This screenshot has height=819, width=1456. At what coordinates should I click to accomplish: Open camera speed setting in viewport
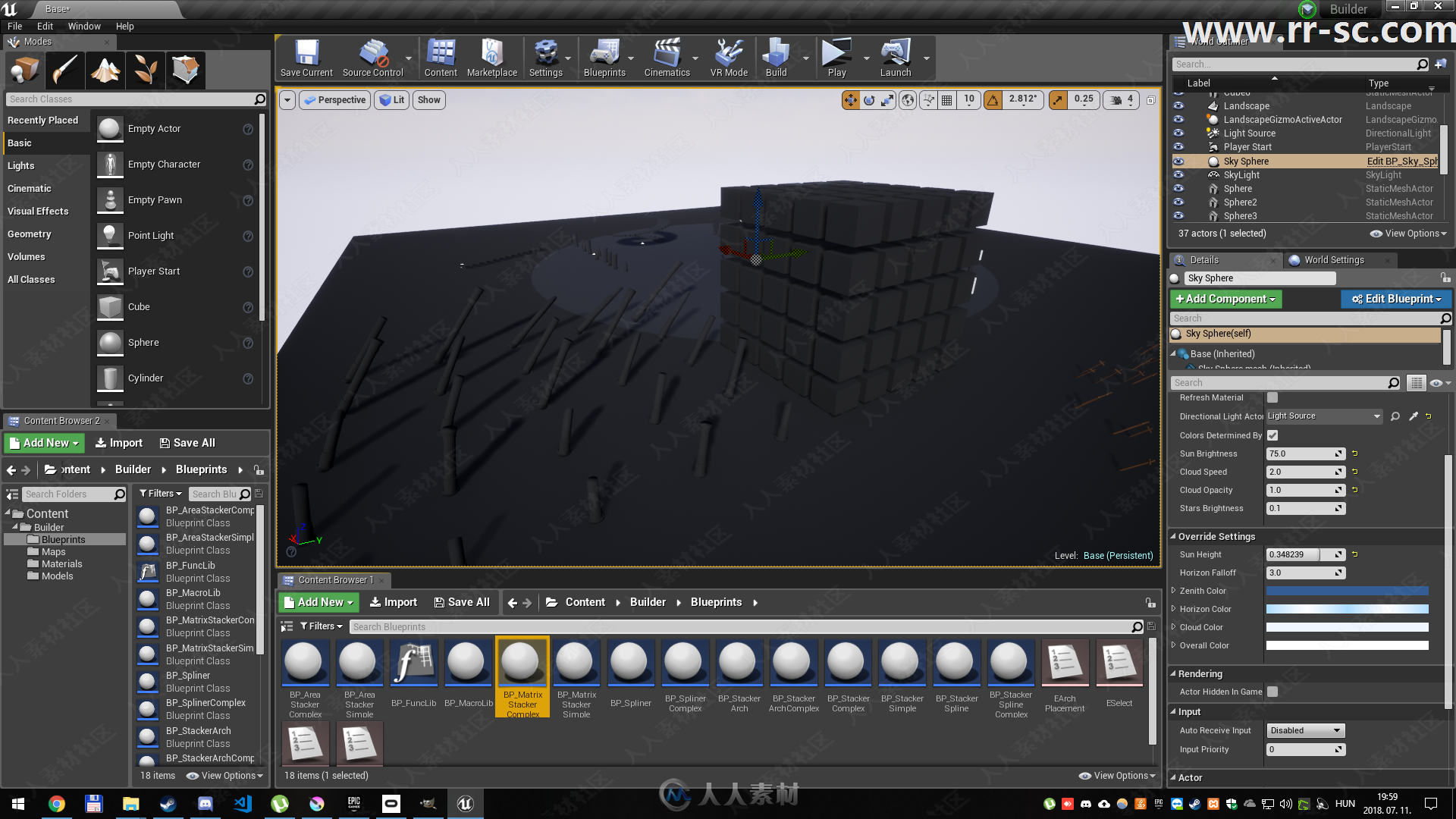(x=1122, y=100)
